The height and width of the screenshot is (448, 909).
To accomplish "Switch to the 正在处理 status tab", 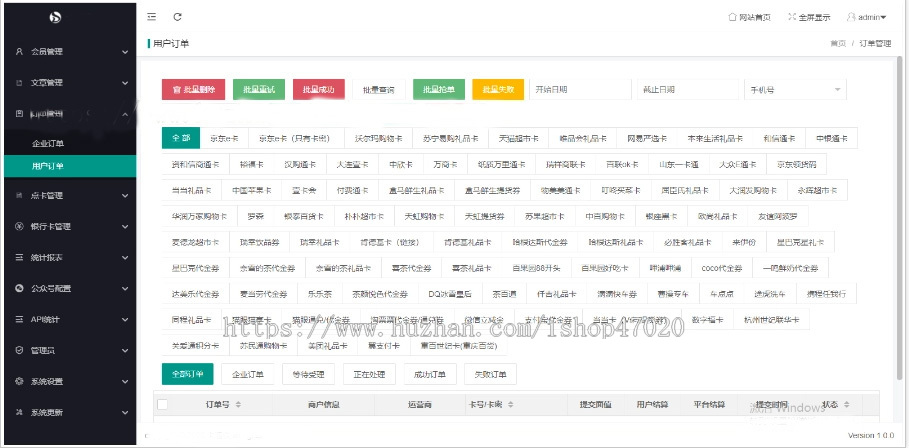I will click(369, 374).
